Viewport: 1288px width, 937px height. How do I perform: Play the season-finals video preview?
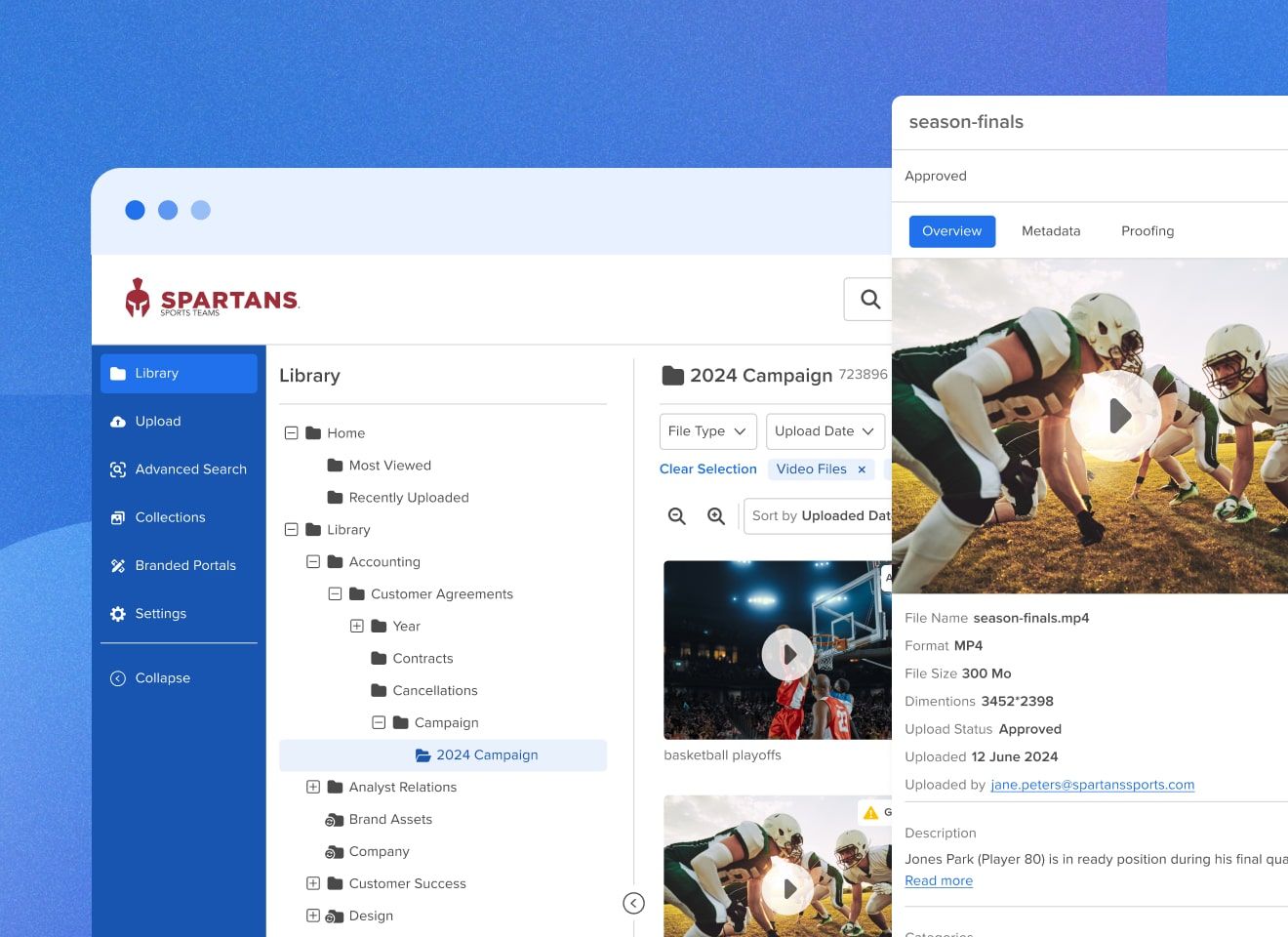pyautogui.click(x=1116, y=416)
